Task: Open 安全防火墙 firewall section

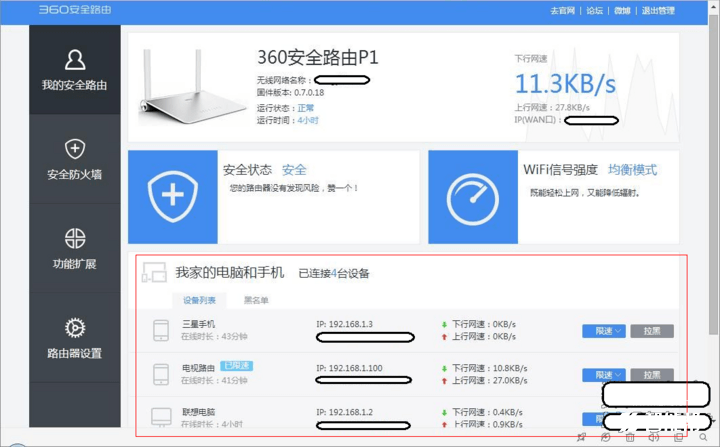Action: click(74, 160)
